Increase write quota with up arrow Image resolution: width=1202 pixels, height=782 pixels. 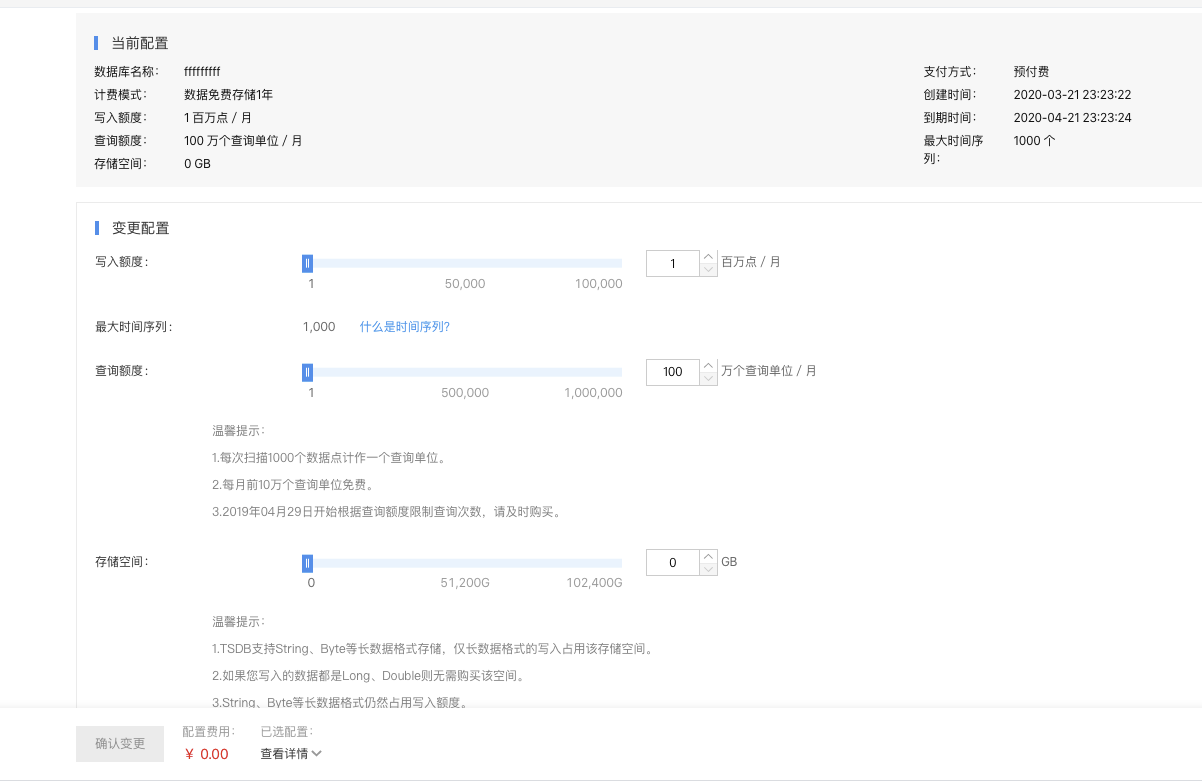coord(708,257)
